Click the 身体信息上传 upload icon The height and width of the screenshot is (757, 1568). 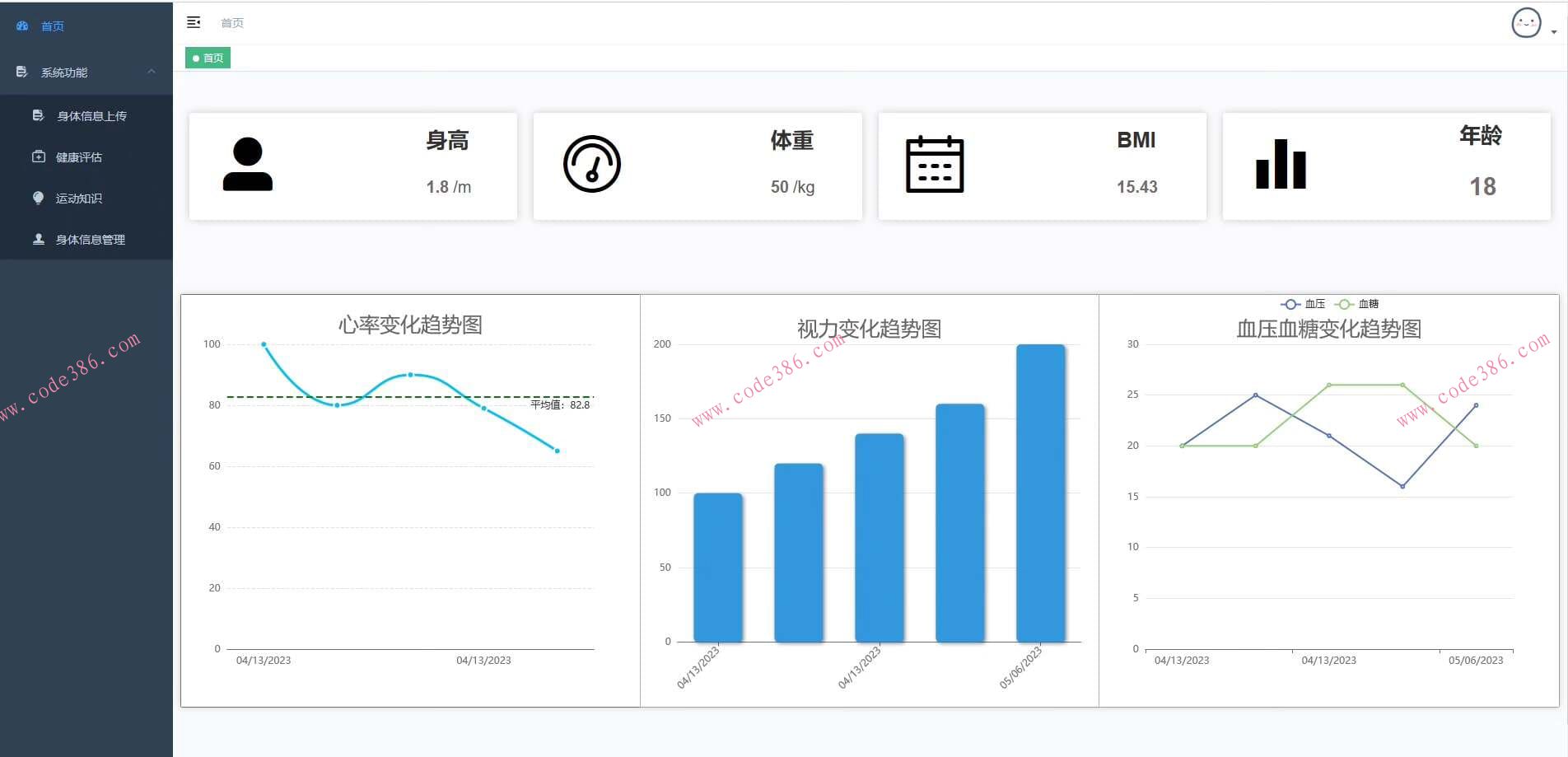[x=38, y=115]
